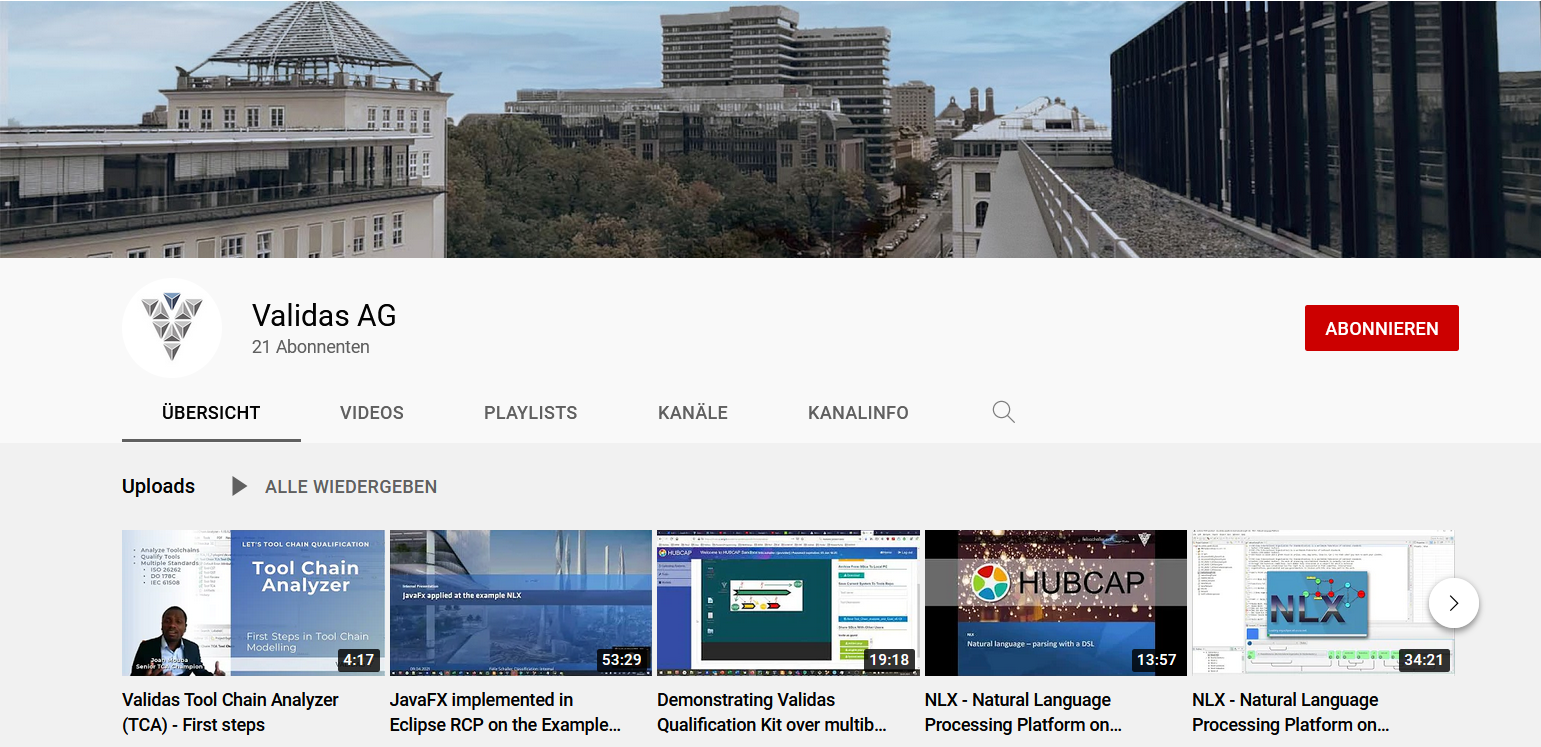Show next uploads with right chevron

tap(1454, 603)
